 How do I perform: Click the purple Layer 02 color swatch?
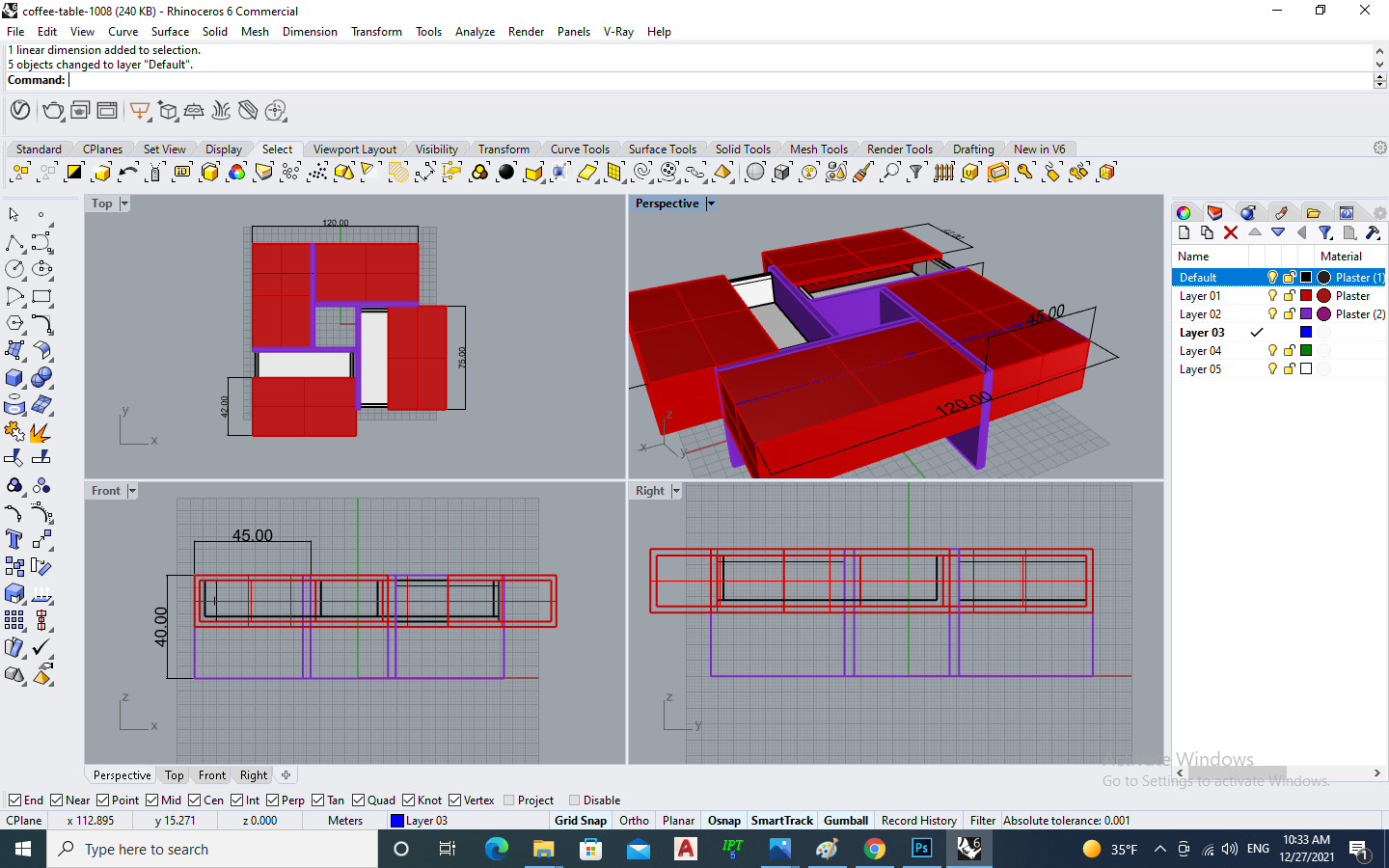click(x=1306, y=314)
